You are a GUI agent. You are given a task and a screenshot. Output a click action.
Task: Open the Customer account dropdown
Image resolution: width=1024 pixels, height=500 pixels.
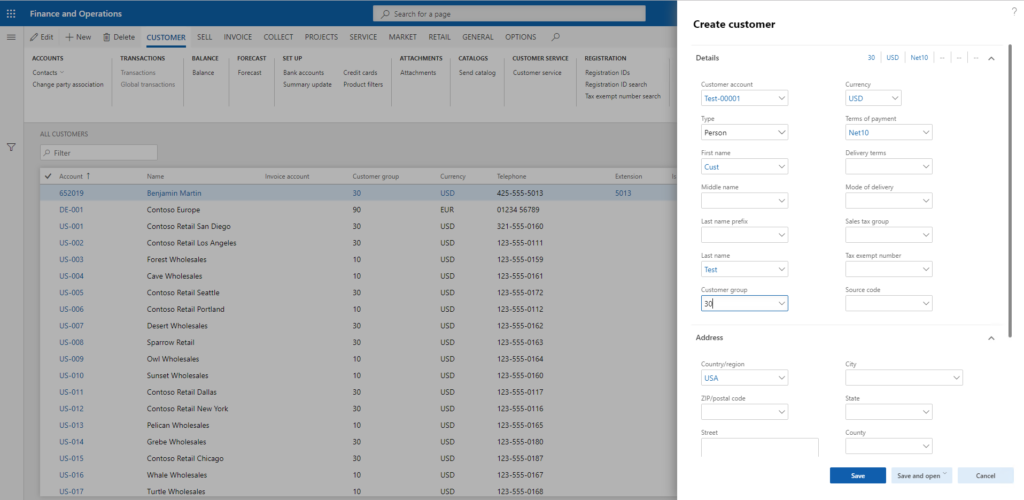pos(782,99)
